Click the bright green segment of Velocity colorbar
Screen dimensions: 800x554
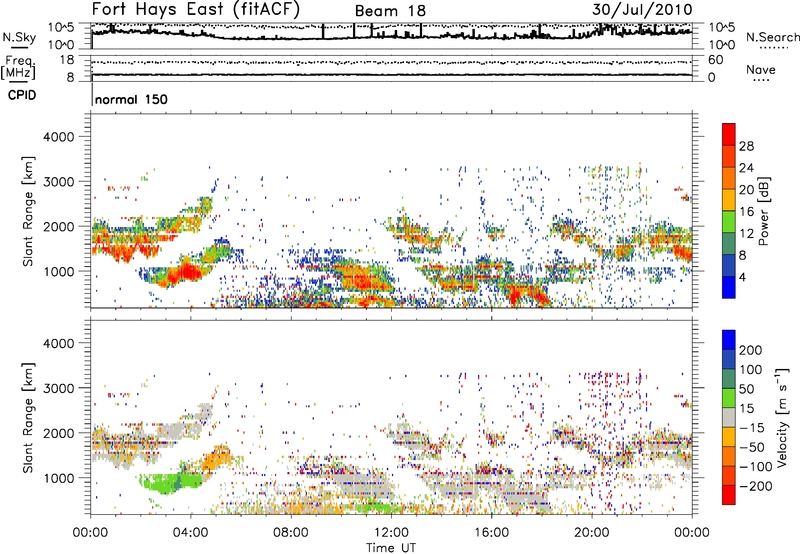(x=729, y=398)
